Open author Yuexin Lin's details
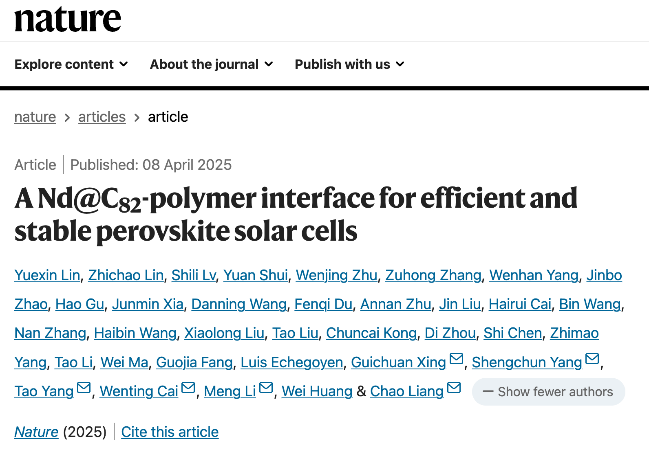Viewport: 649px width, 452px height. coord(46,275)
